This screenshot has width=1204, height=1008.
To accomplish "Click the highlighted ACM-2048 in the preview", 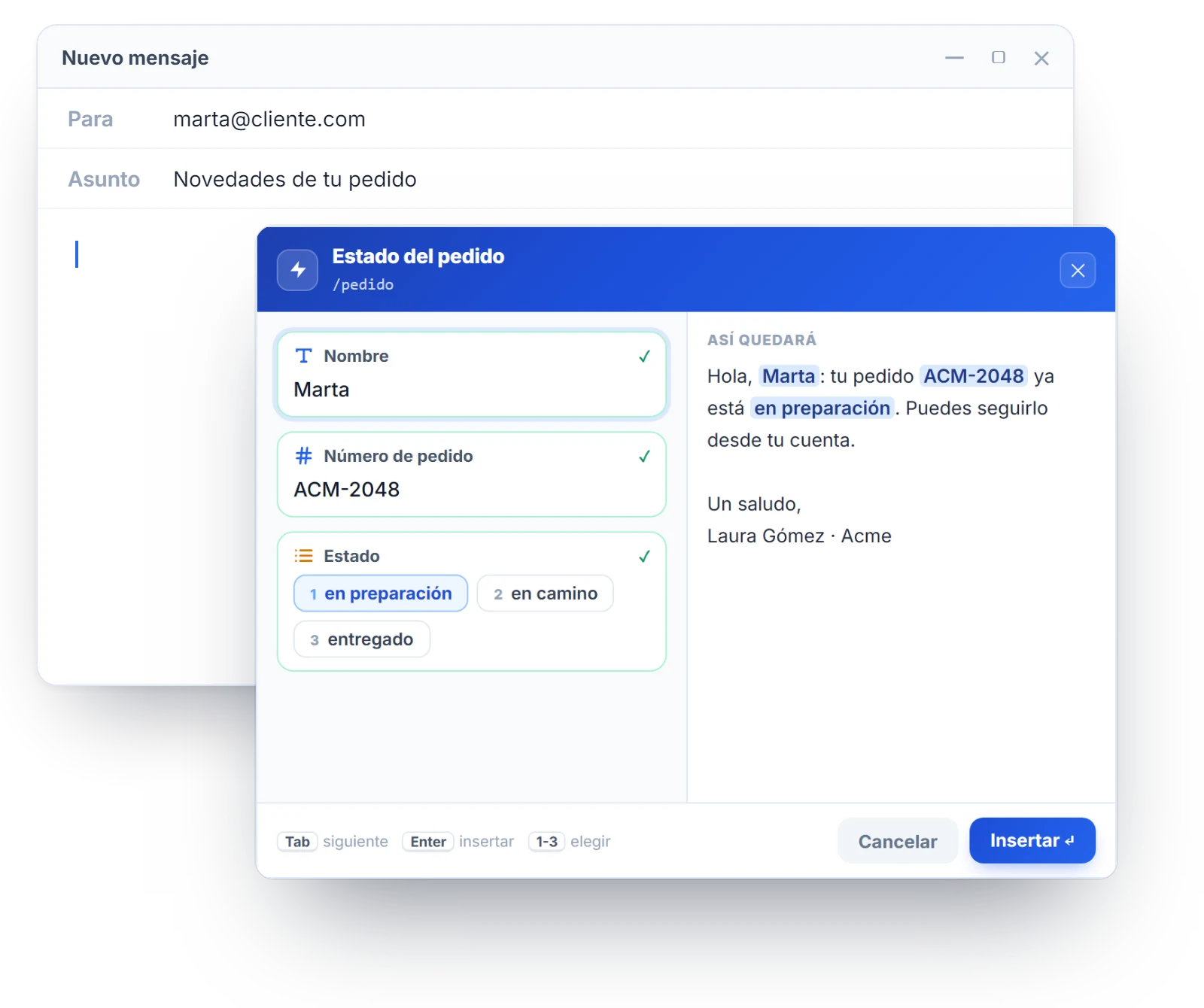I will 974,376.
